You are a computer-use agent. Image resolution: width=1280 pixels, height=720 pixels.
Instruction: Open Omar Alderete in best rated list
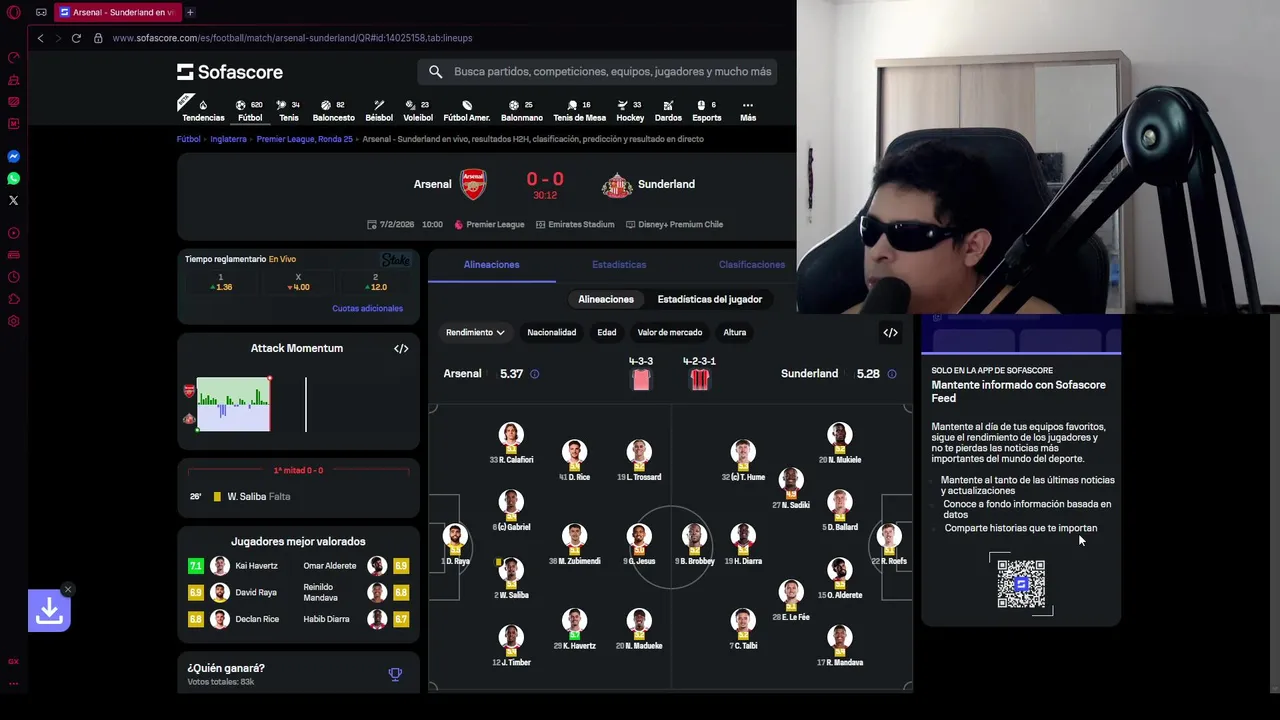tap(355, 566)
